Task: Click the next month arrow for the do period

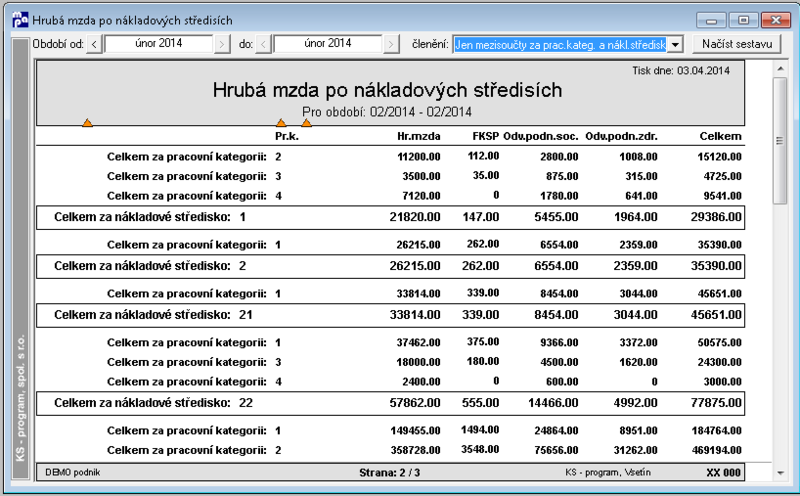Action: 391,44
